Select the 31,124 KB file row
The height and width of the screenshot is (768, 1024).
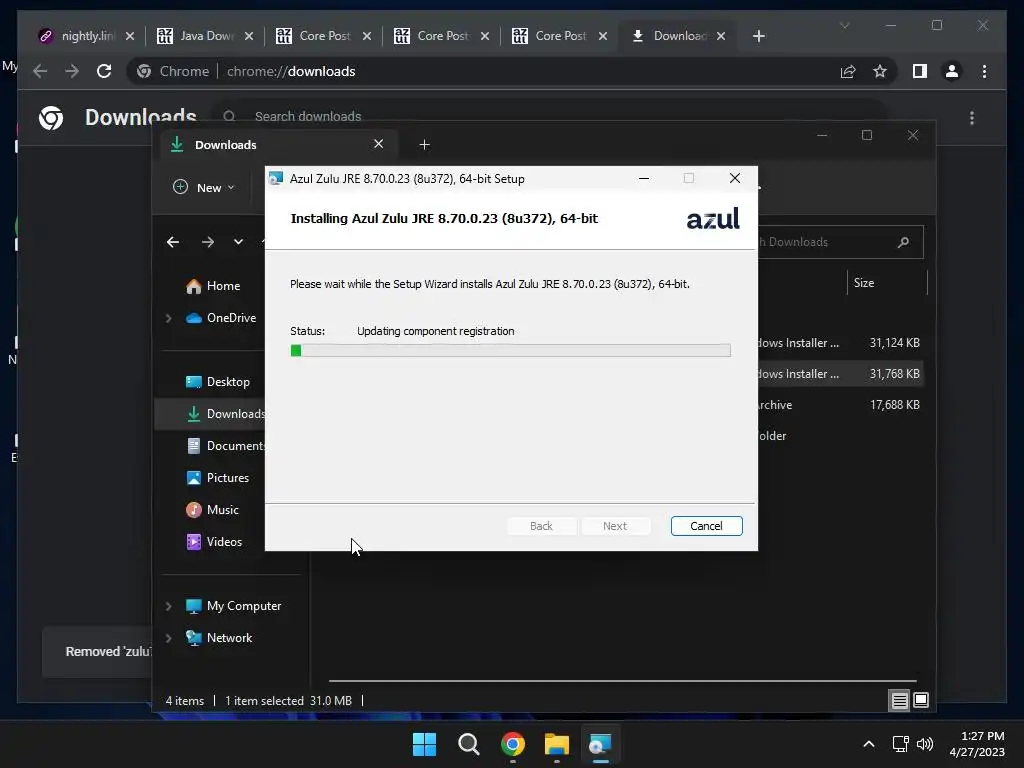click(x=840, y=343)
